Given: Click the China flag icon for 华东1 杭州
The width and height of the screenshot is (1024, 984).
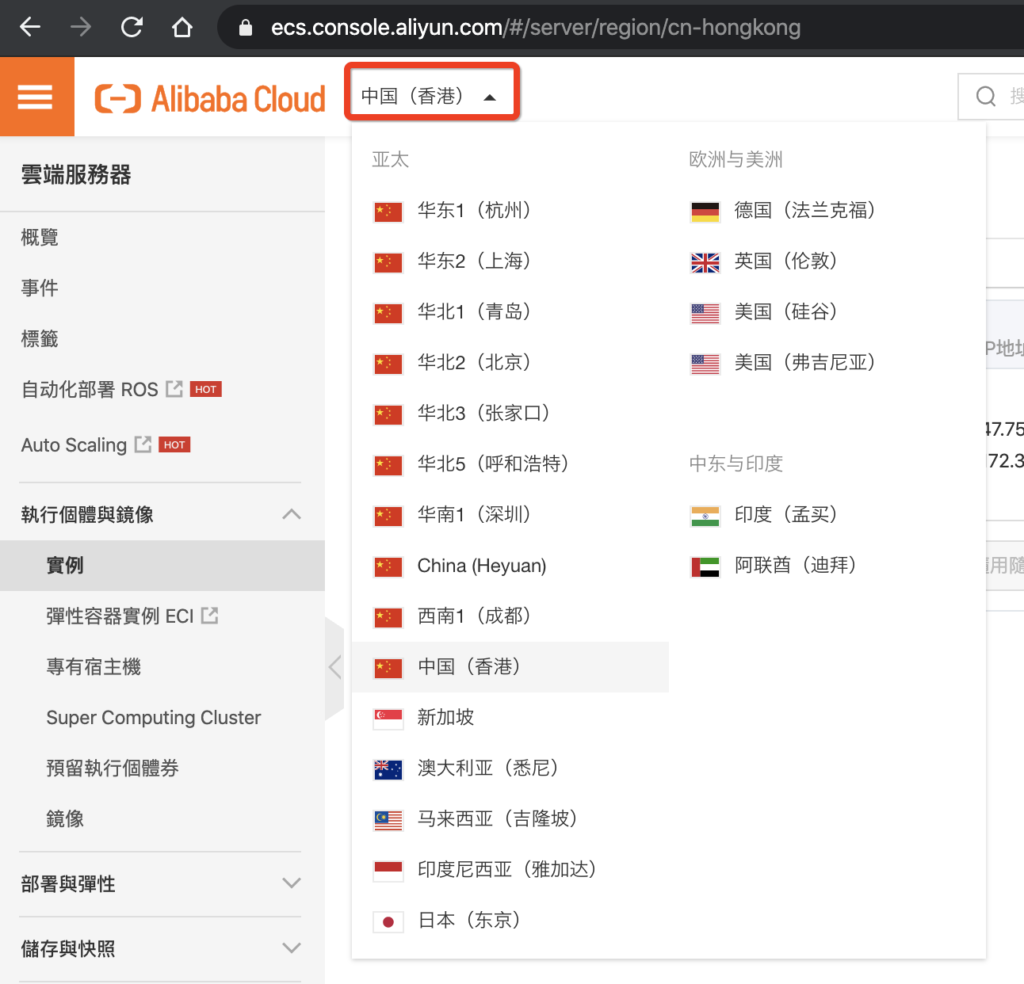Looking at the screenshot, I should [x=388, y=212].
